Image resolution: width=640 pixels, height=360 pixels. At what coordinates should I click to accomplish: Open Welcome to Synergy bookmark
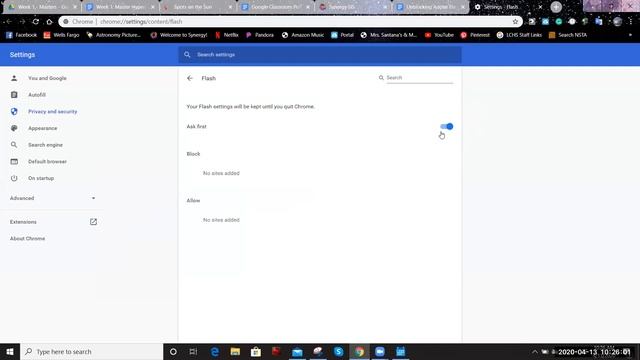[x=179, y=35]
